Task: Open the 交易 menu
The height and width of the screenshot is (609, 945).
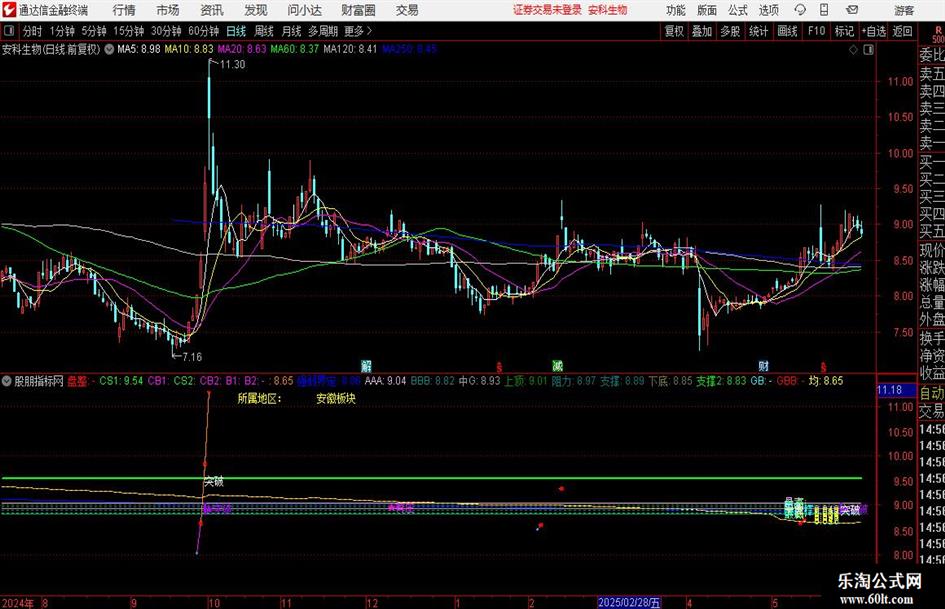Action: pos(407,10)
